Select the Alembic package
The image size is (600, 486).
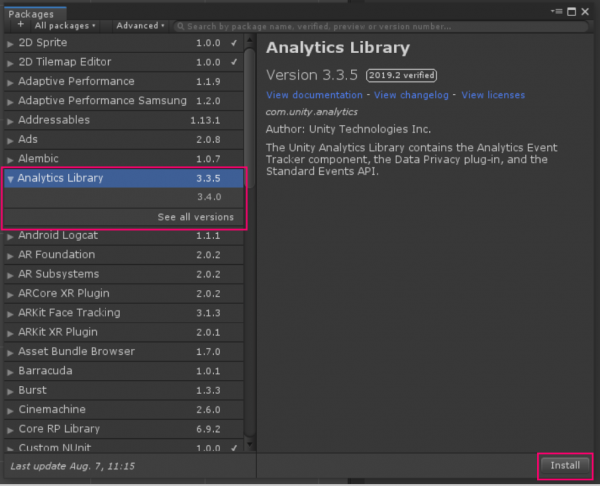[124, 159]
